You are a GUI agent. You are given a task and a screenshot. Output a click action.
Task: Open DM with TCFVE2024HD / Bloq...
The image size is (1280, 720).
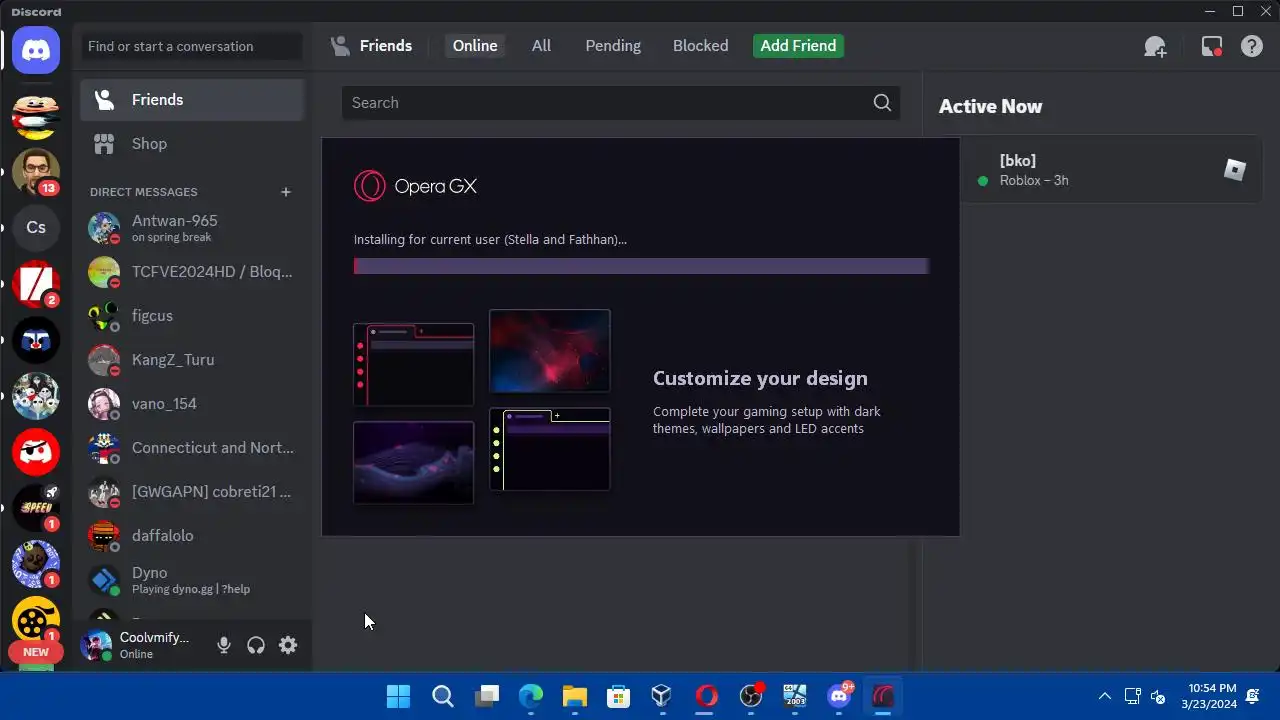(192, 272)
